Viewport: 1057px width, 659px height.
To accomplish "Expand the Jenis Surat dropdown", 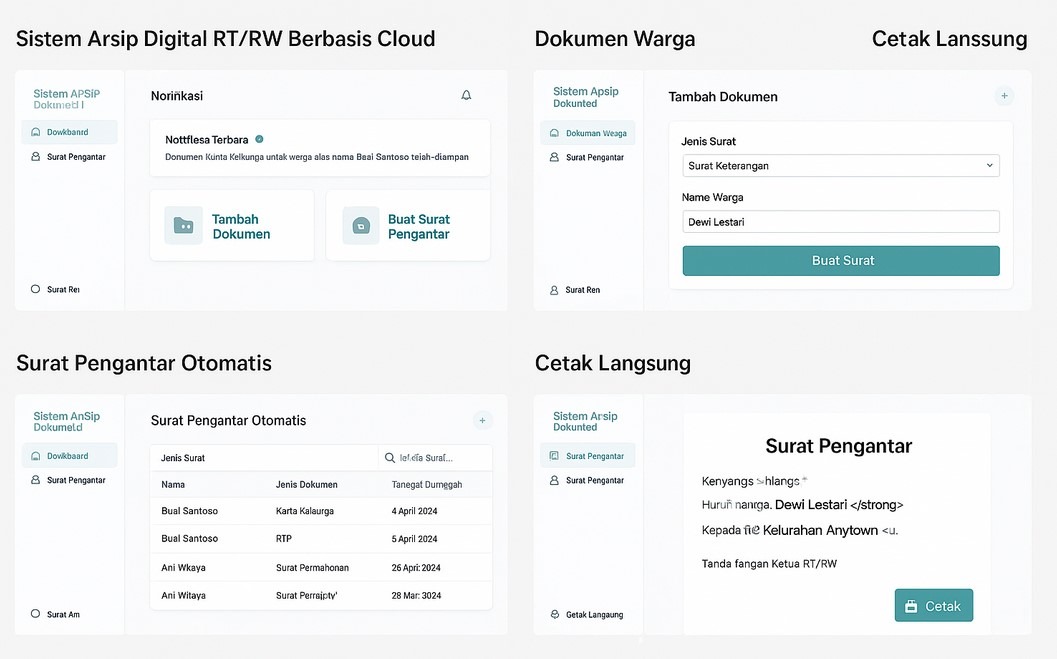I will coord(840,165).
